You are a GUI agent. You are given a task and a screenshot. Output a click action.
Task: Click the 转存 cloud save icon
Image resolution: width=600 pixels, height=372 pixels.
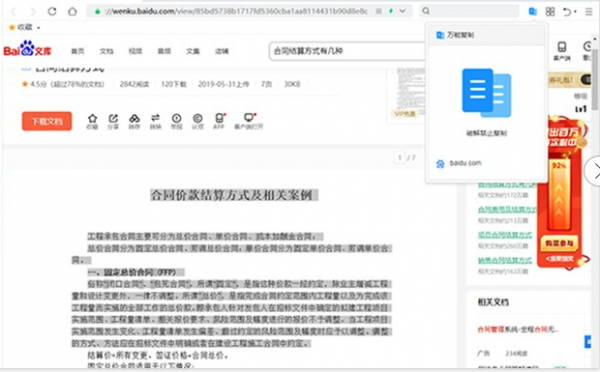pyautogui.click(x=134, y=122)
